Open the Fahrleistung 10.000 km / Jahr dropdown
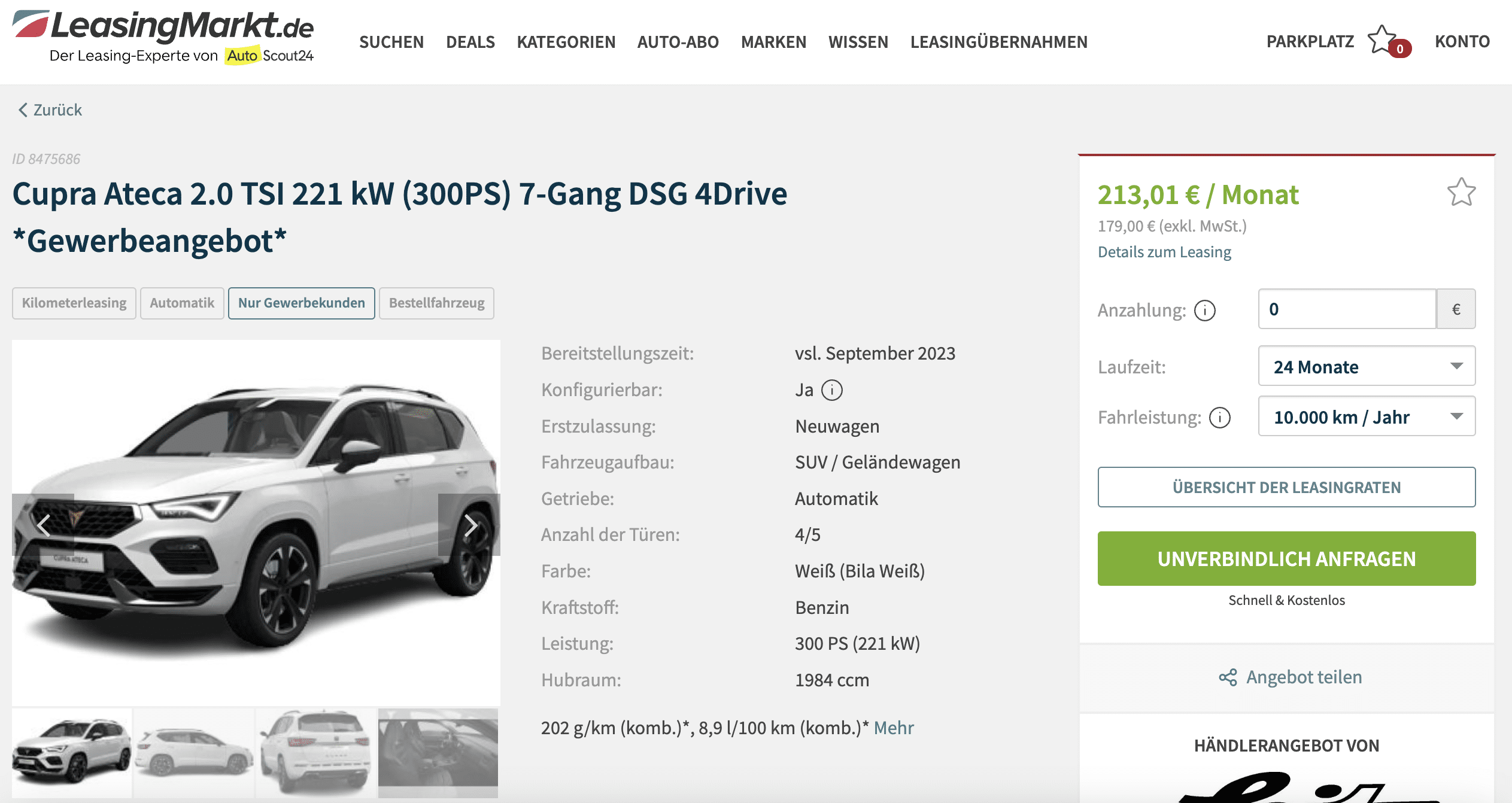Screen dimensions: 1512x803 [x=1367, y=416]
